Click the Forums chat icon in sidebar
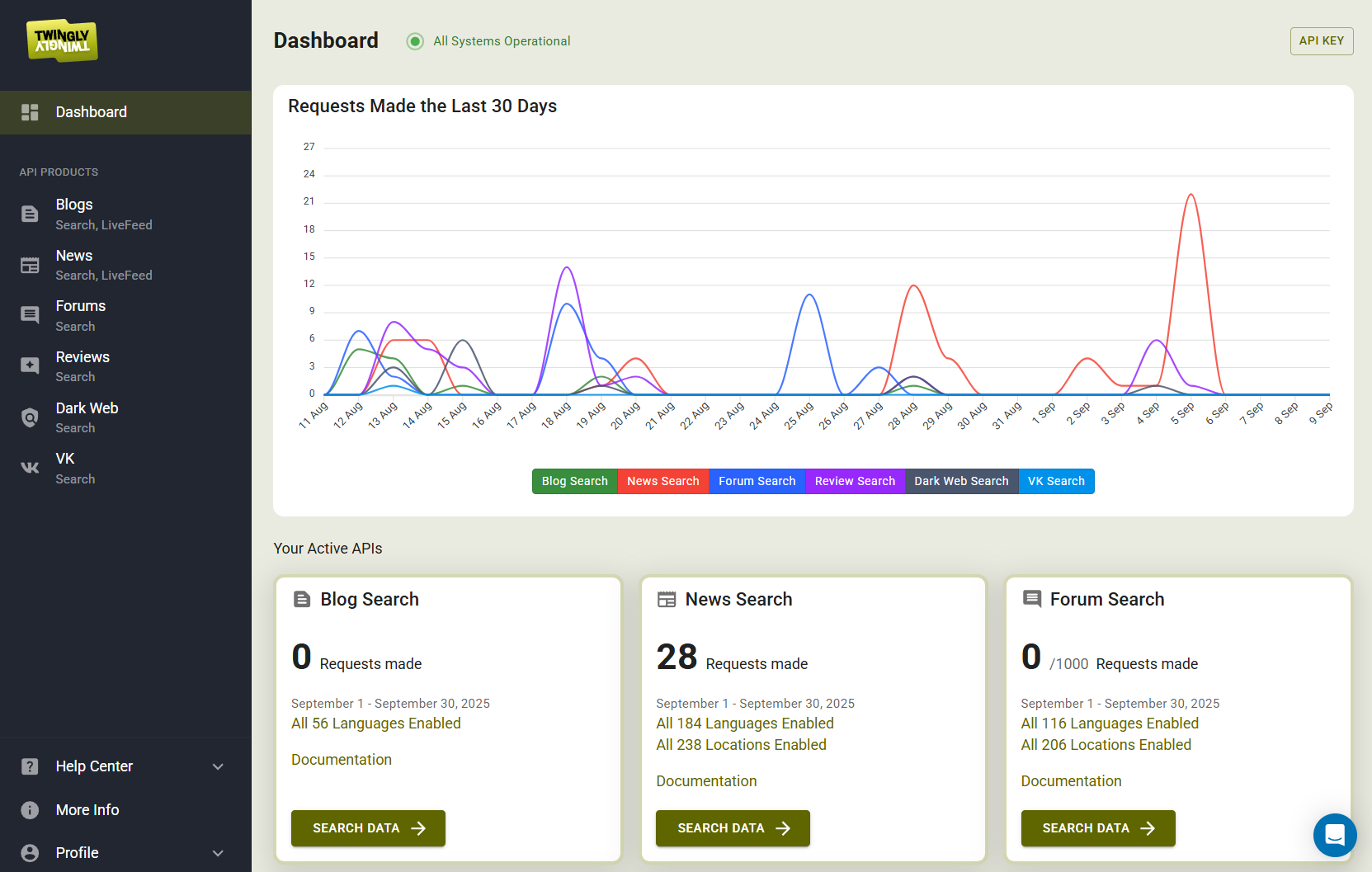Image resolution: width=1372 pixels, height=872 pixels. pyautogui.click(x=30, y=315)
